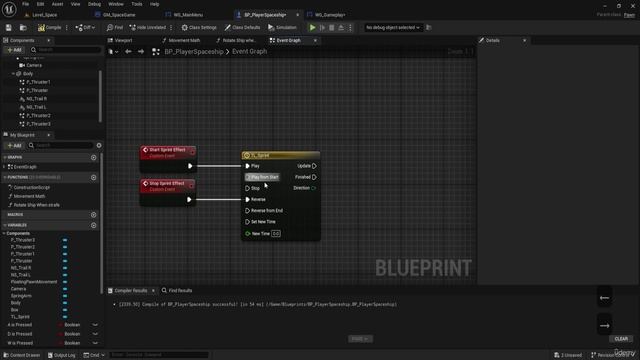Image resolution: width=640 pixels, height=360 pixels.
Task: Open the Content Drawer
Action: [22, 355]
